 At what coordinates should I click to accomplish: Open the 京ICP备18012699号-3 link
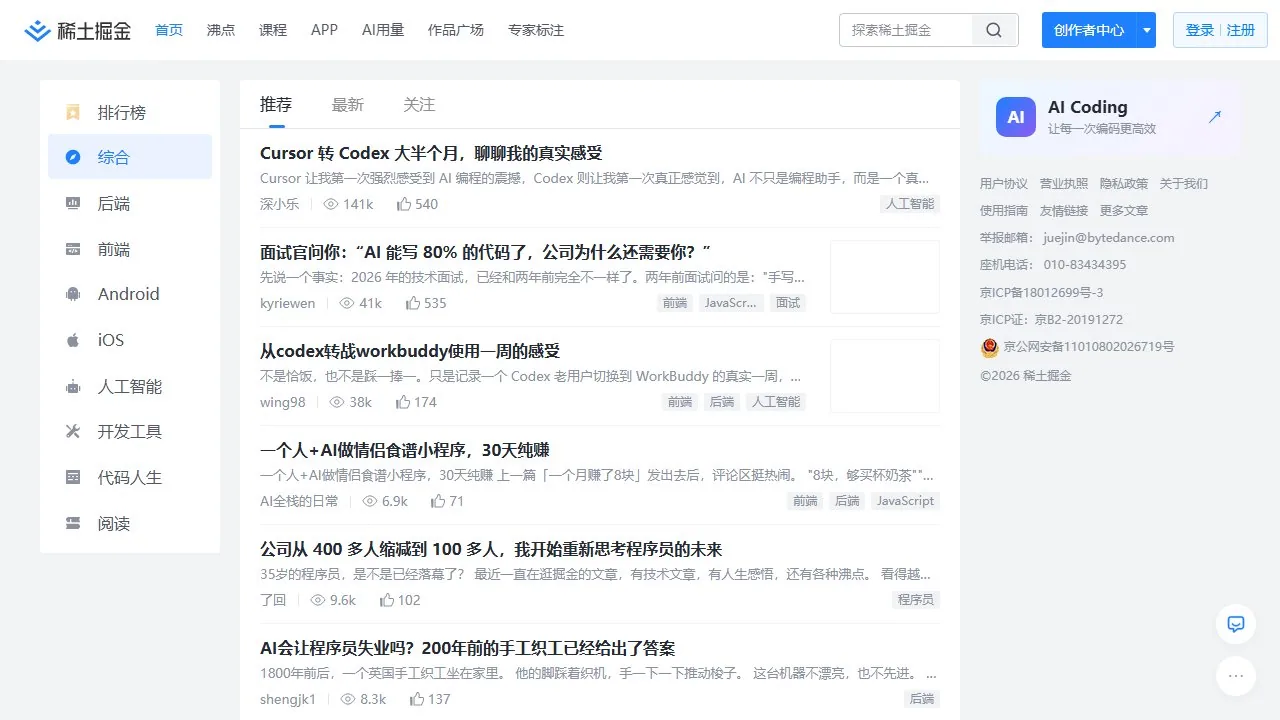[1041, 293]
